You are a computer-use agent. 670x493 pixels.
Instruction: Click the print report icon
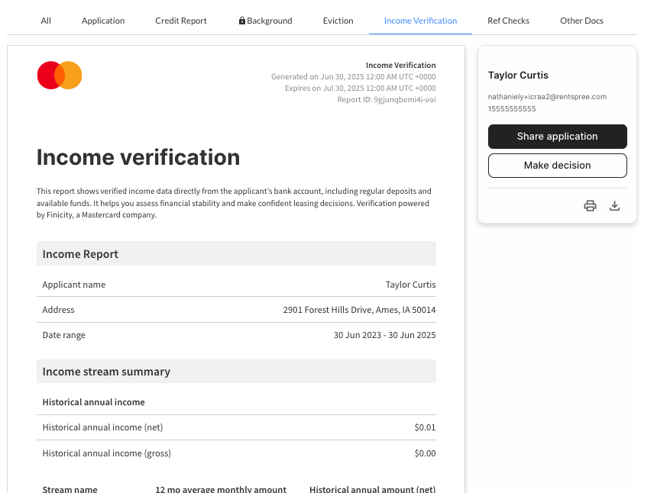point(590,206)
